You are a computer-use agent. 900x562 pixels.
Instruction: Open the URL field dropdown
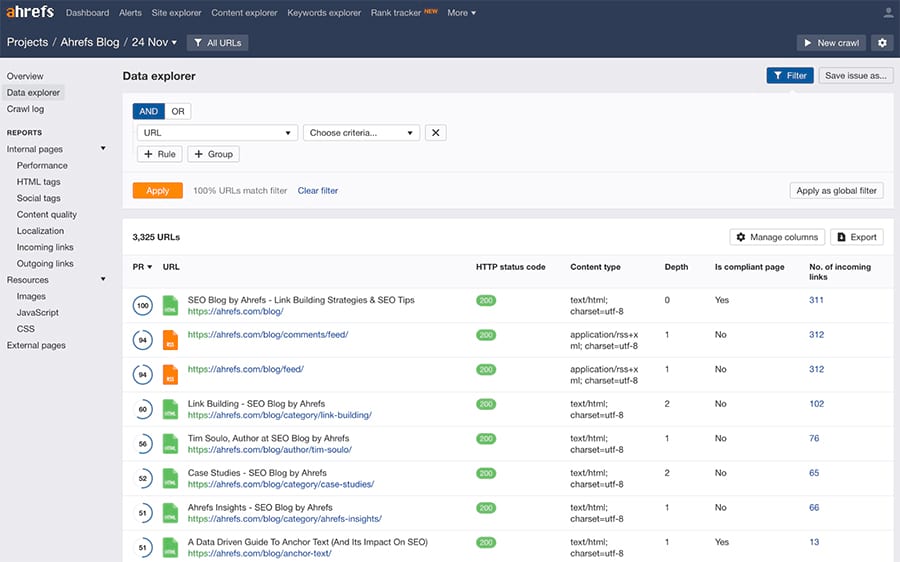pyautogui.click(x=217, y=133)
